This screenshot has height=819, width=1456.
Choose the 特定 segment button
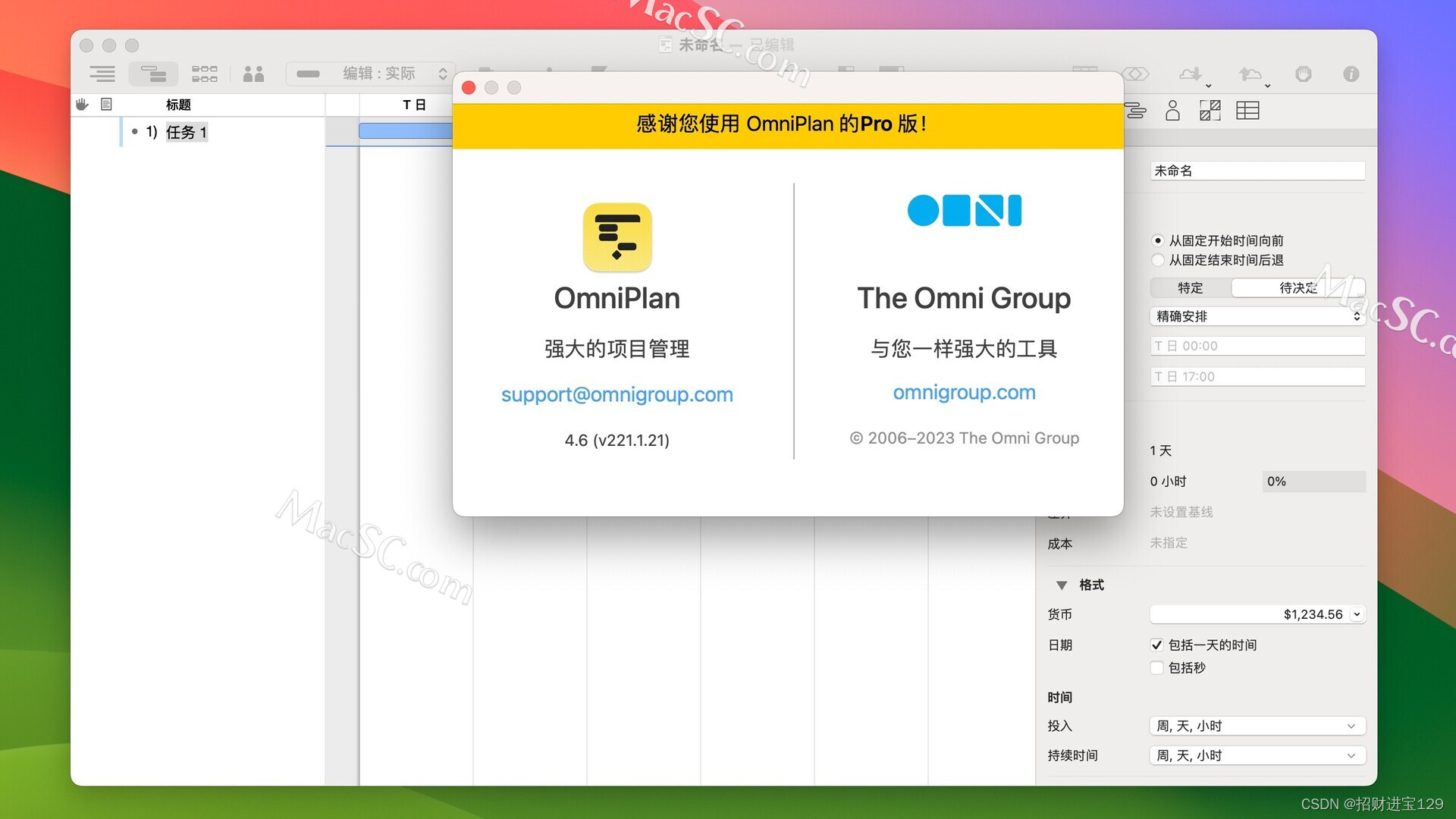point(1190,287)
